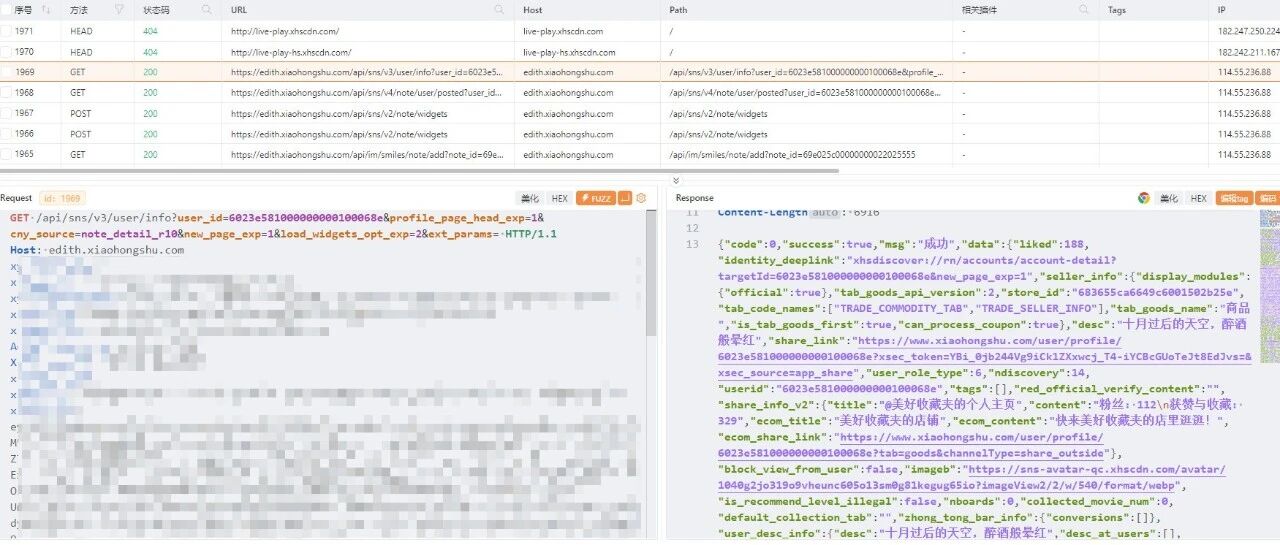The width and height of the screenshot is (1280, 545).
Task: Tick the select-all checkbox in table header
Action: (x=6, y=9)
